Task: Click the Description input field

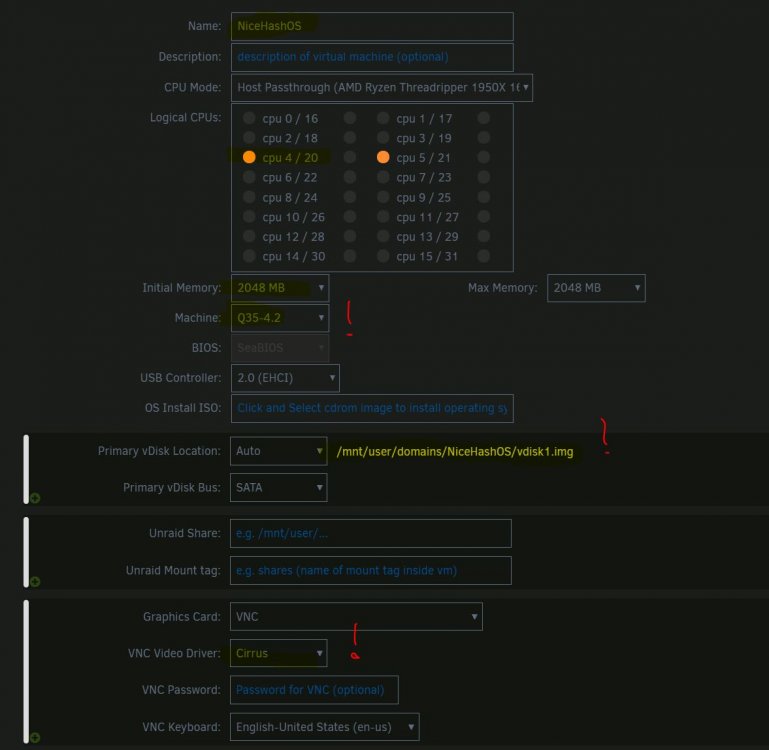Action: (372, 57)
